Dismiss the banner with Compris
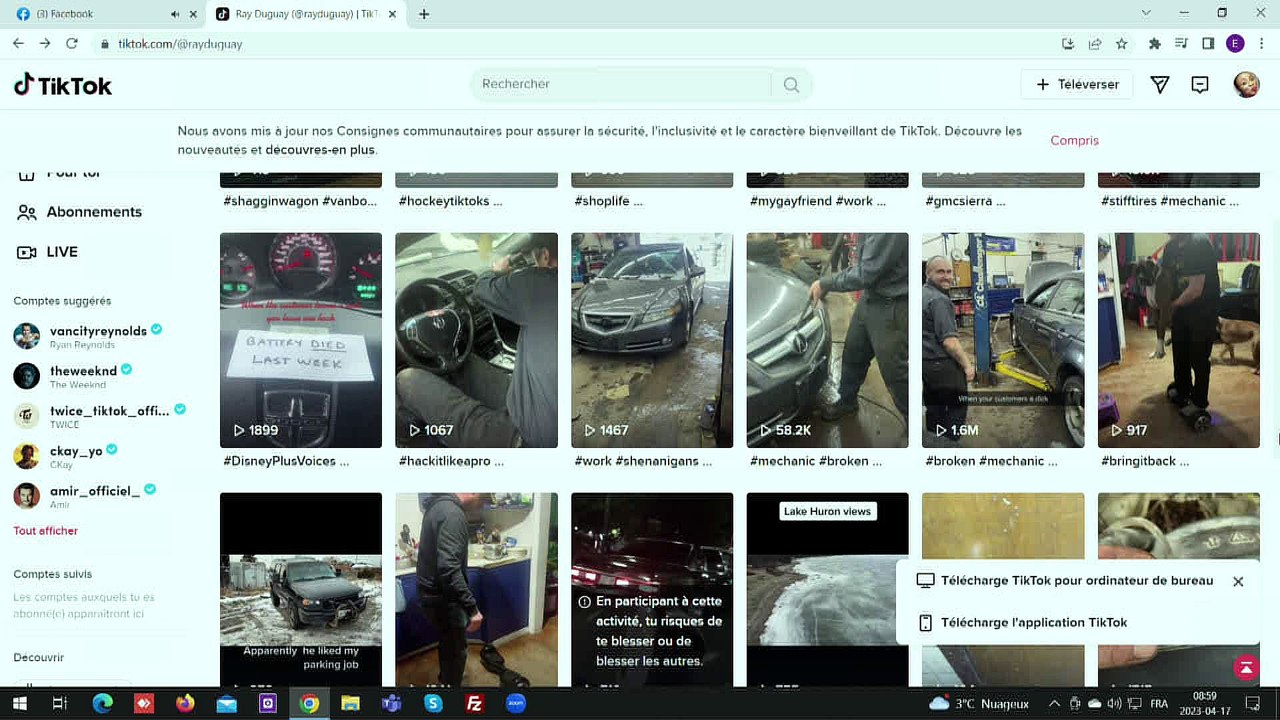Viewport: 1280px width, 720px height. [1074, 141]
